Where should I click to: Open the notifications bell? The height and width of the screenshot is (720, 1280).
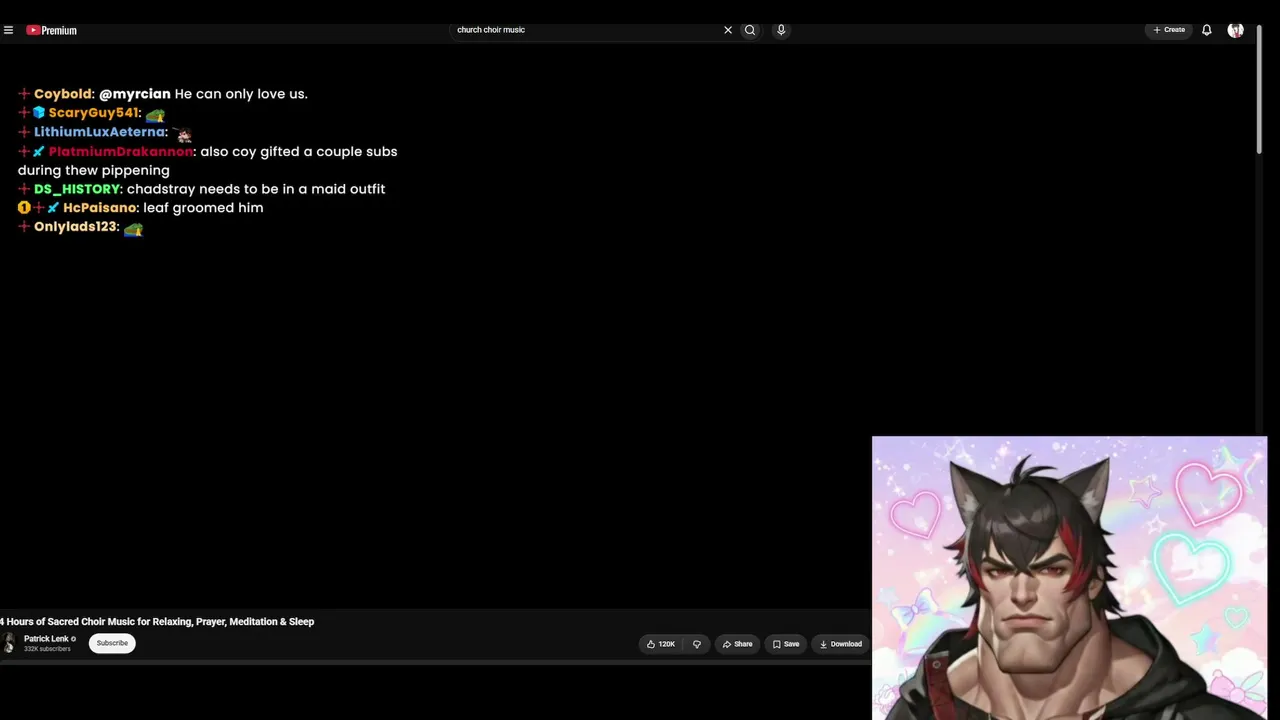click(1207, 30)
